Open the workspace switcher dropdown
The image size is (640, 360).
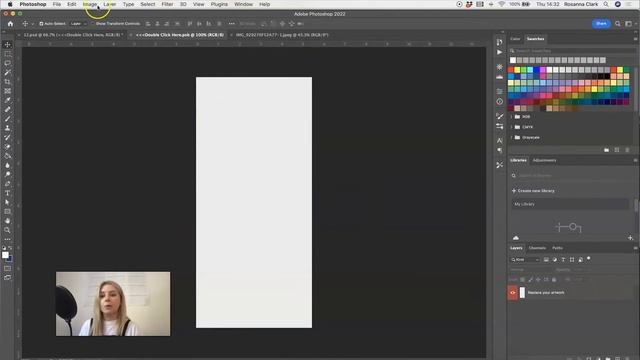pyautogui.click(x=630, y=24)
